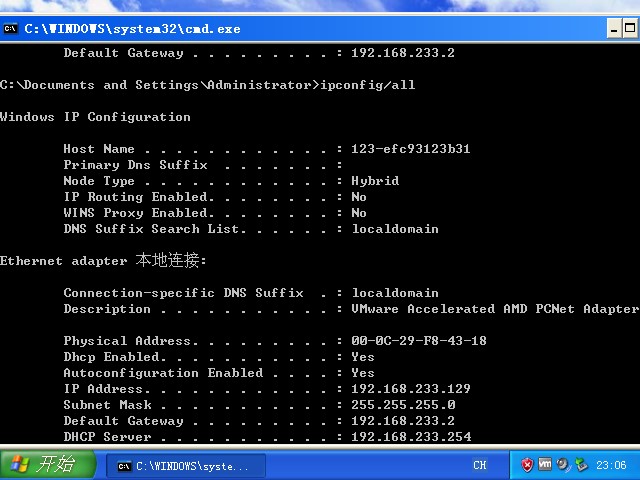Select the C:\WINDOWS\syste... taskbar button
Viewport: 640px width, 480px height.
(186, 466)
